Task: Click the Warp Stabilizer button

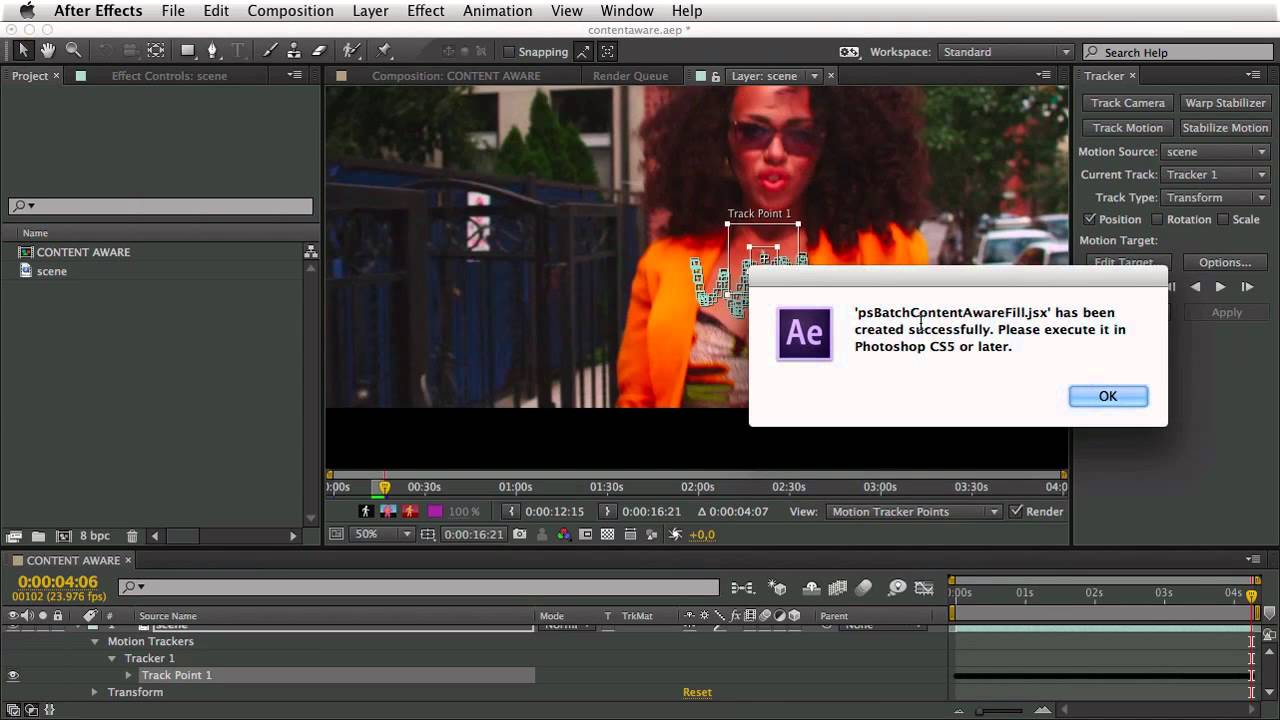Action: tap(1225, 103)
